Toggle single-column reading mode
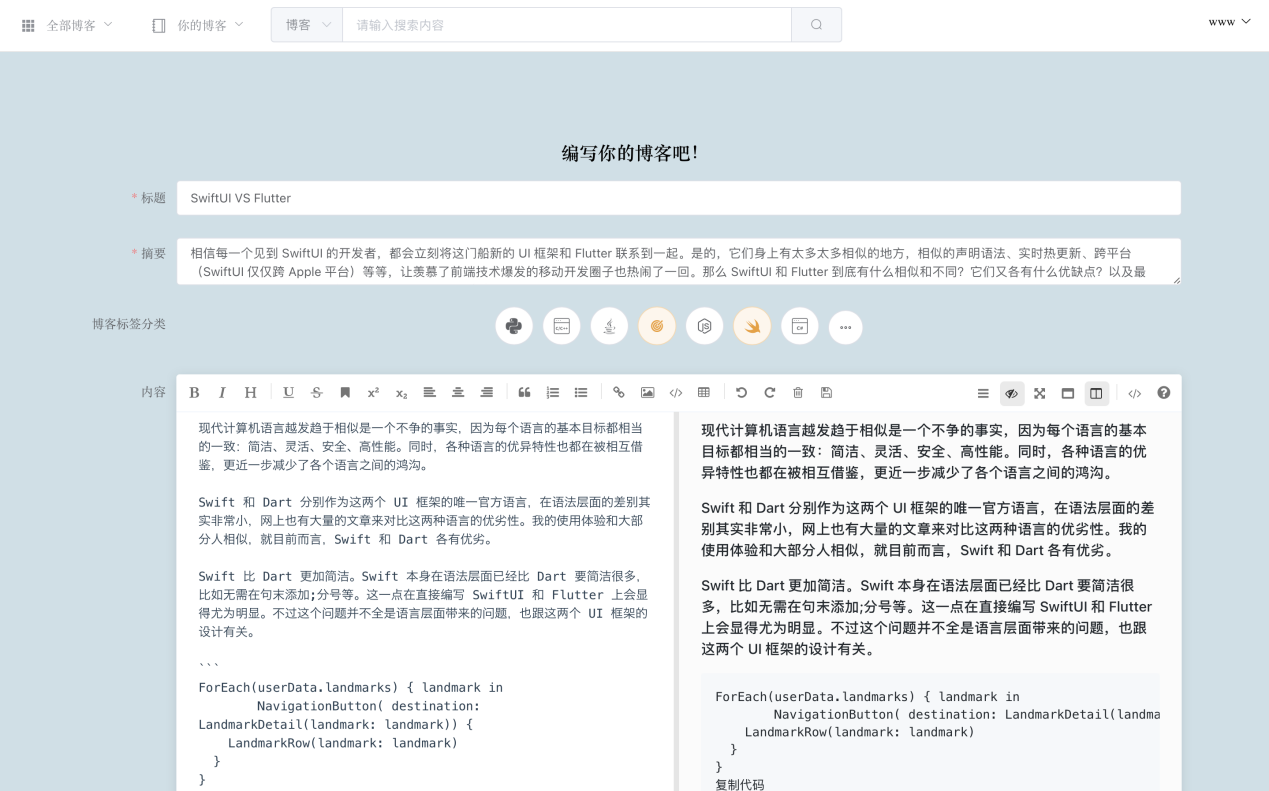 pyautogui.click(x=1068, y=393)
